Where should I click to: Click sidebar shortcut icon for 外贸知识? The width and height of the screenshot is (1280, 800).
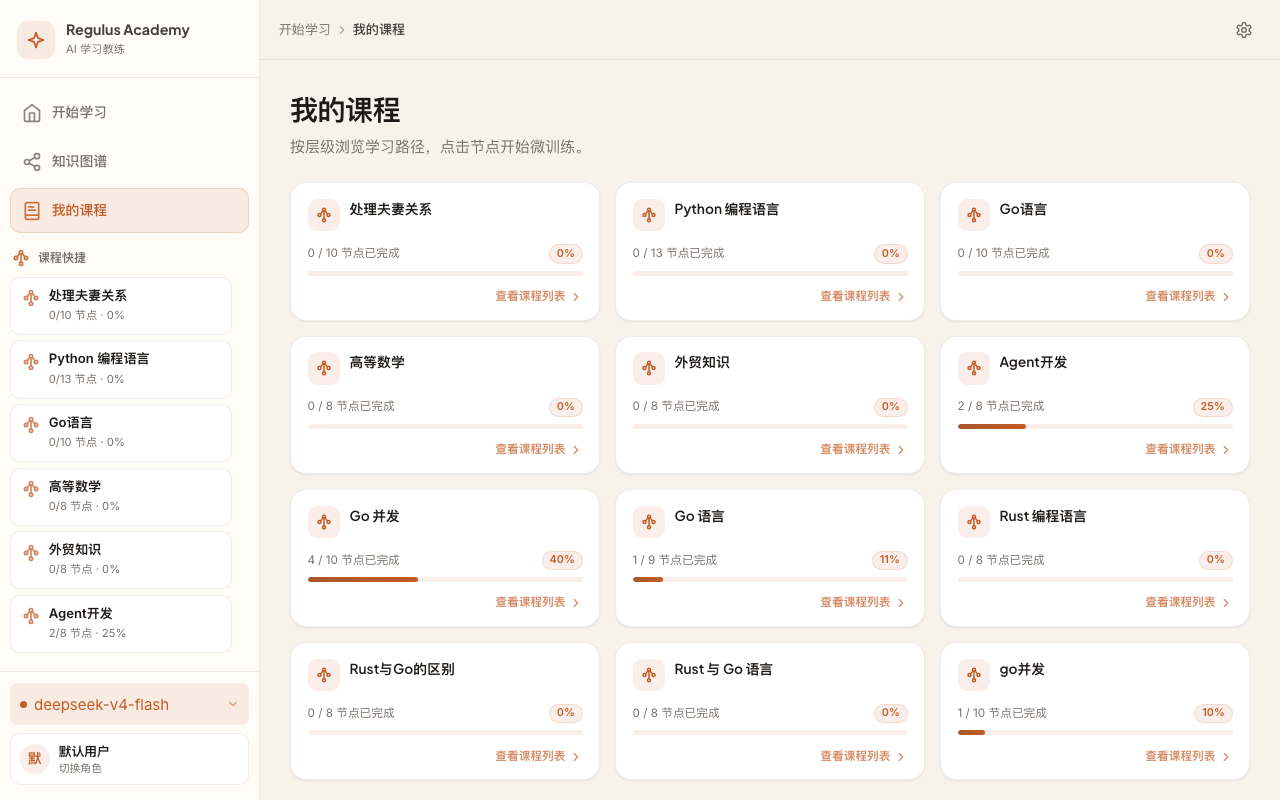[31, 551]
